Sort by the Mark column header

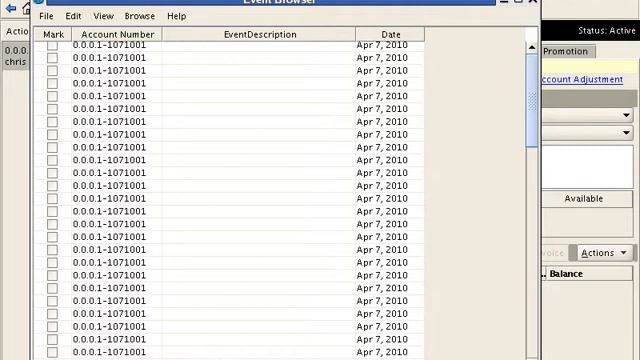point(53,34)
